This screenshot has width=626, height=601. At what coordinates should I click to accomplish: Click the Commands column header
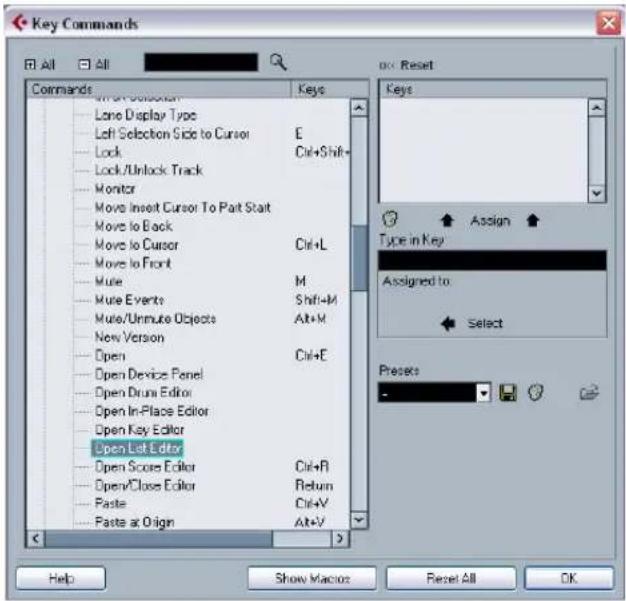pyautogui.click(x=158, y=89)
